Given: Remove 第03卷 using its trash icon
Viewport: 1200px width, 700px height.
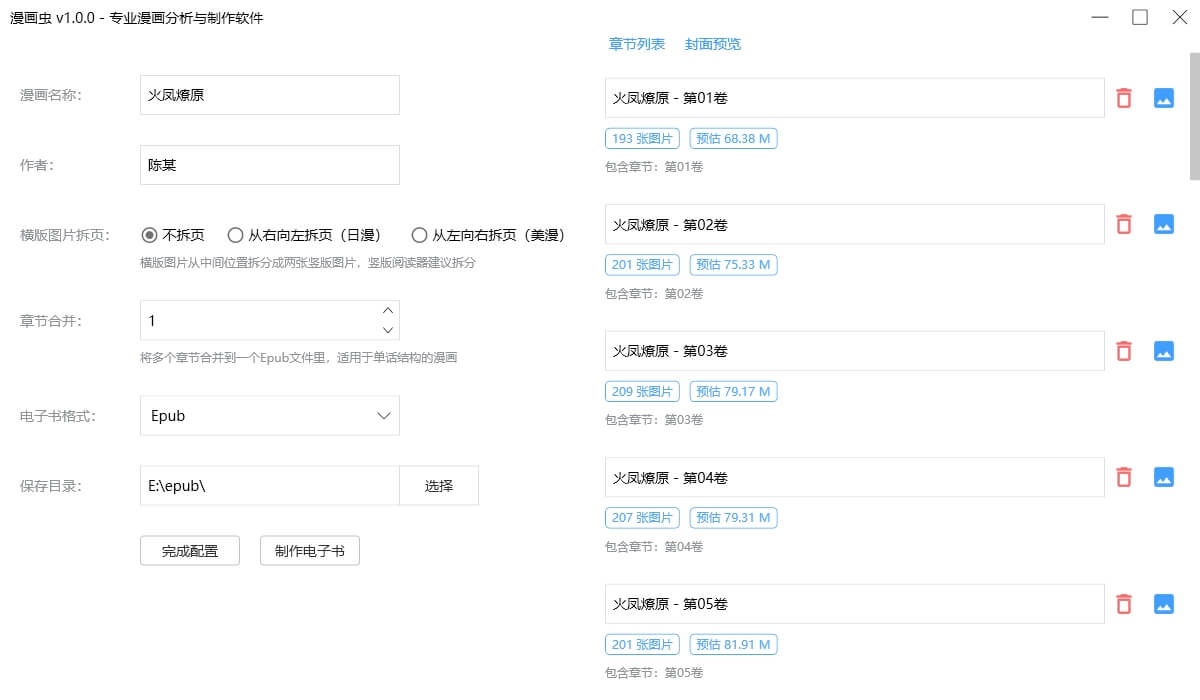Looking at the screenshot, I should (1124, 351).
